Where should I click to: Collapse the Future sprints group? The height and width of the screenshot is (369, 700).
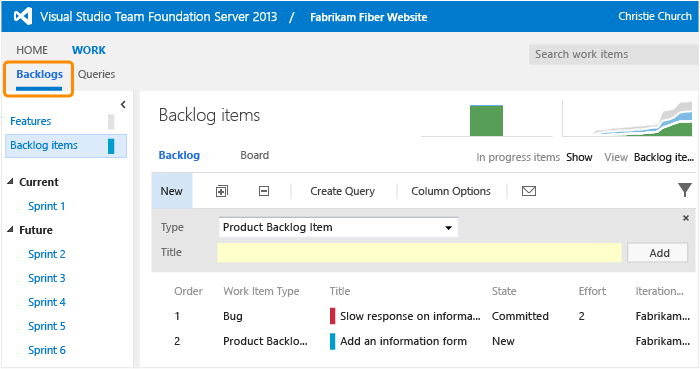(10, 229)
